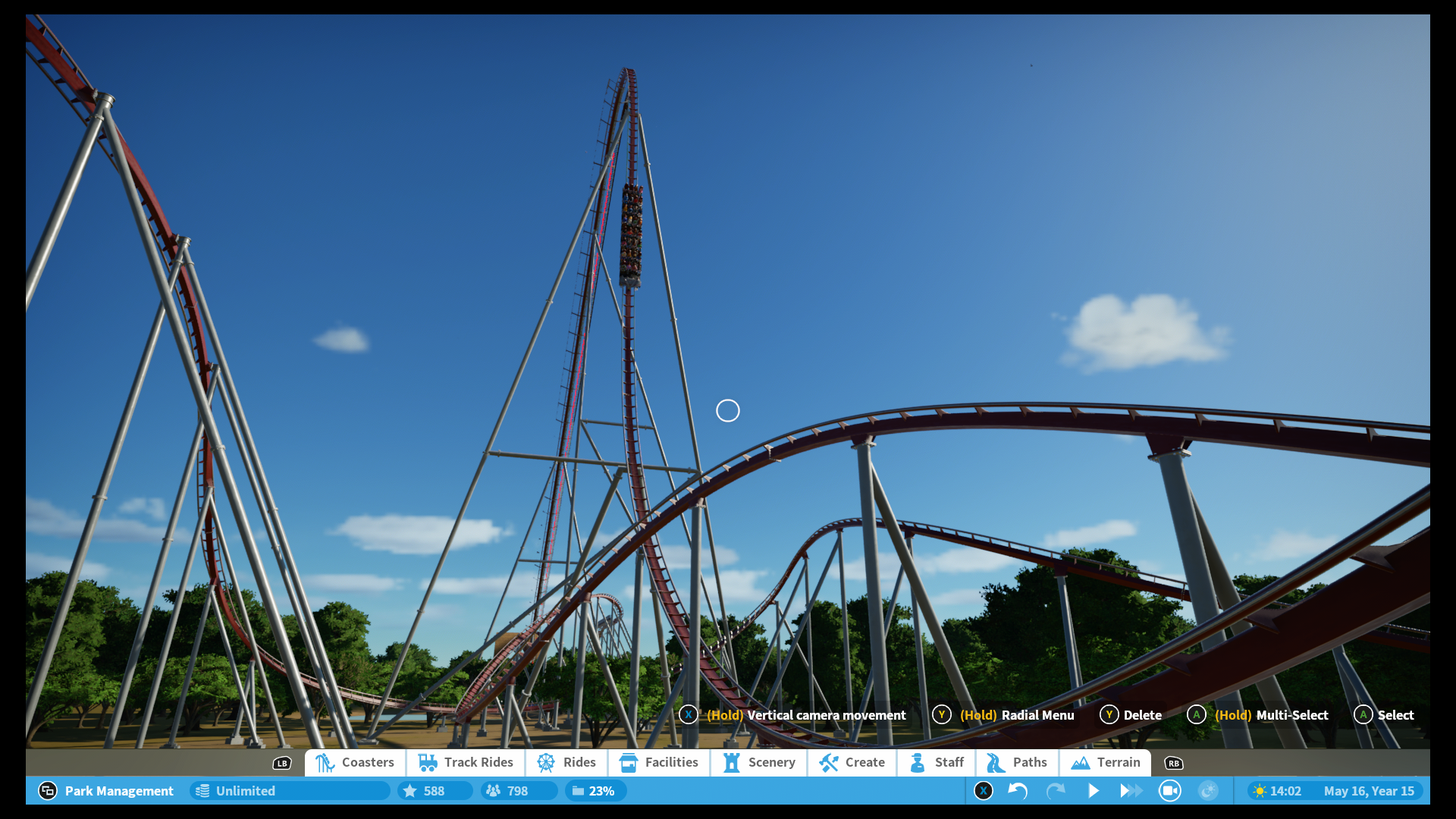Click the undo arrow
This screenshot has height=819, width=1456.
[1018, 791]
